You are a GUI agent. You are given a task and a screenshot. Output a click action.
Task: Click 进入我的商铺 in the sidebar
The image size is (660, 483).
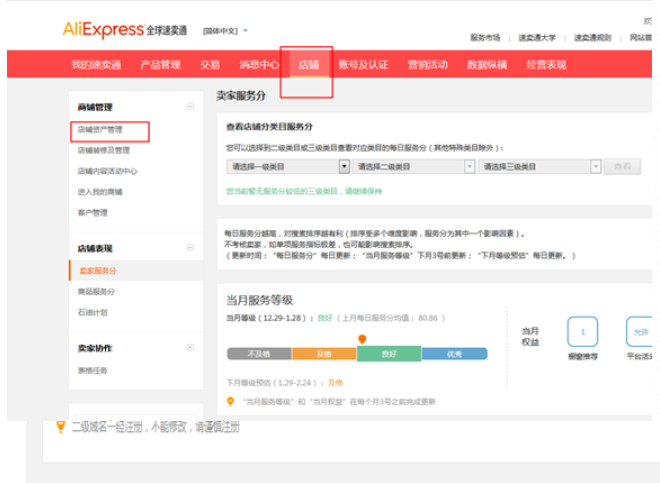tap(100, 192)
